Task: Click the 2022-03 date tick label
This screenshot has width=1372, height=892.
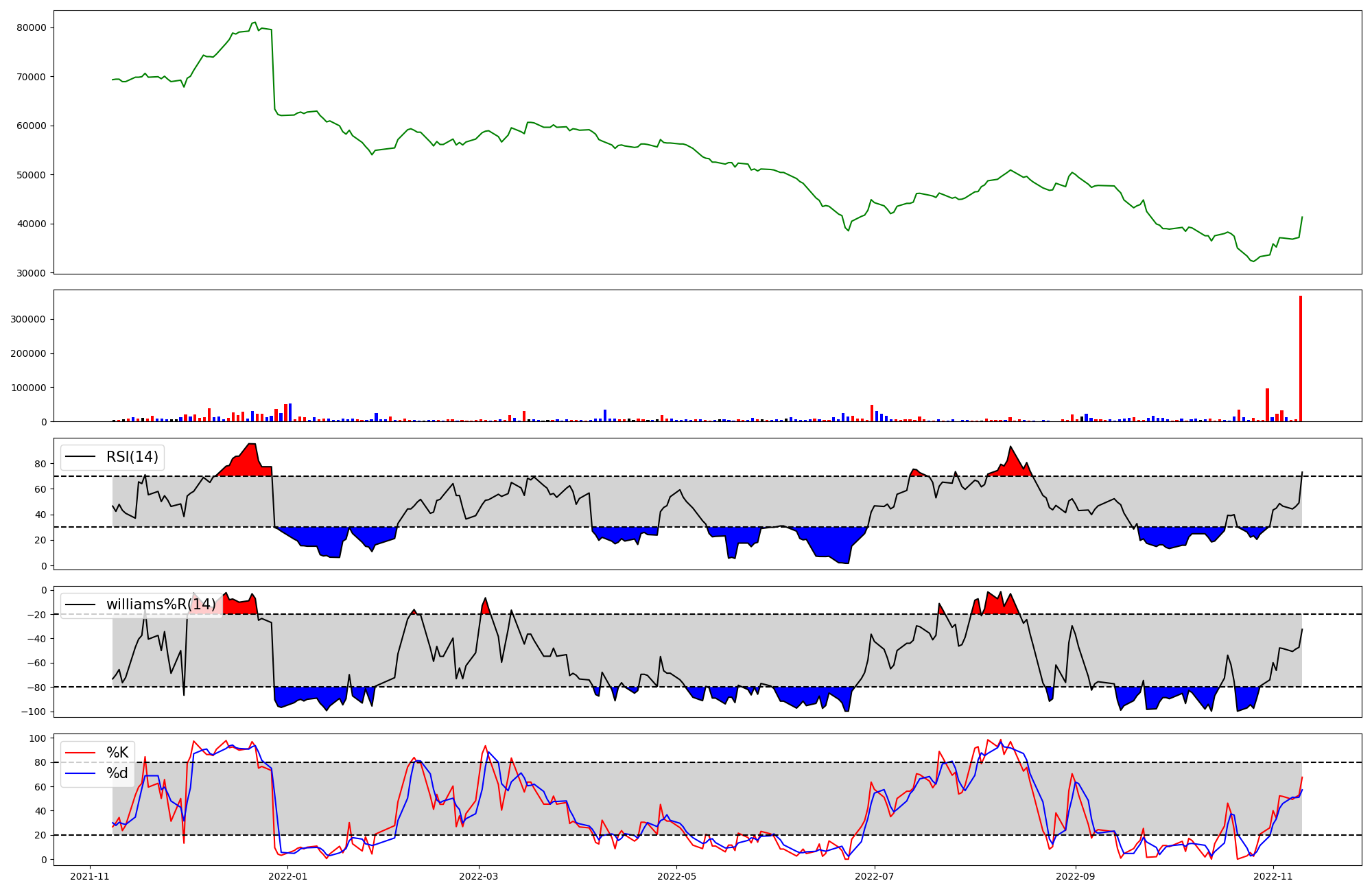Action: [x=478, y=876]
